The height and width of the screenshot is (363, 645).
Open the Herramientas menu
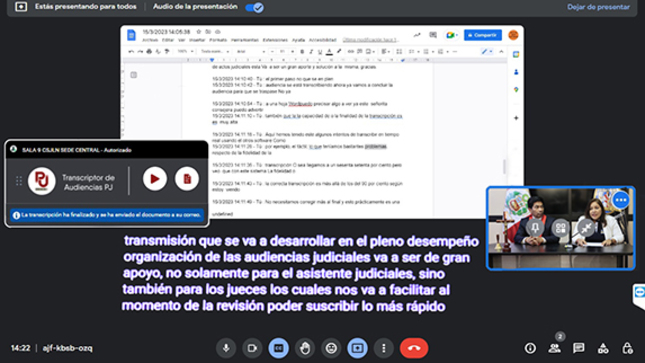[x=245, y=40]
